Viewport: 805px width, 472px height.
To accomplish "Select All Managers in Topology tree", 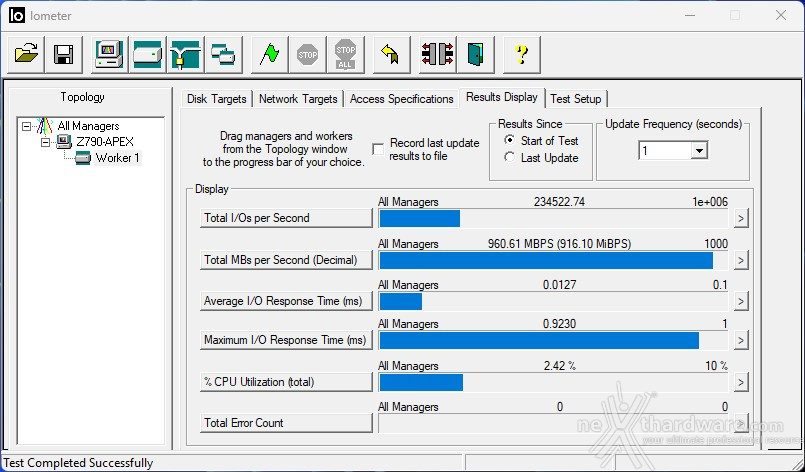I will (88, 126).
